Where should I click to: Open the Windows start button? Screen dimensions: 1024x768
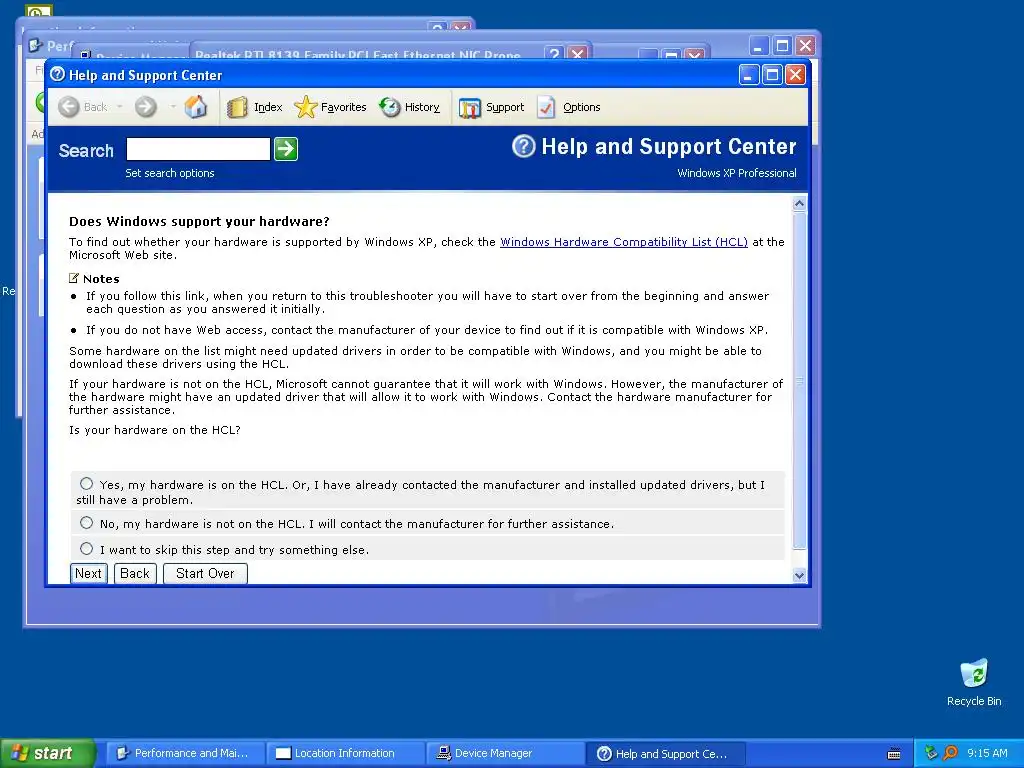[48, 753]
